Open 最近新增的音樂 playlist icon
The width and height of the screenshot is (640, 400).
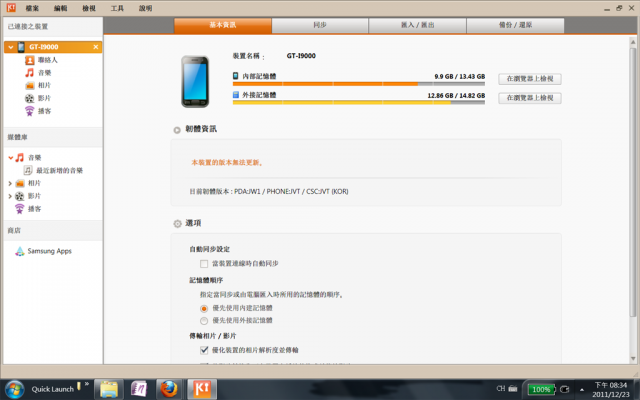pyautogui.click(x=28, y=170)
